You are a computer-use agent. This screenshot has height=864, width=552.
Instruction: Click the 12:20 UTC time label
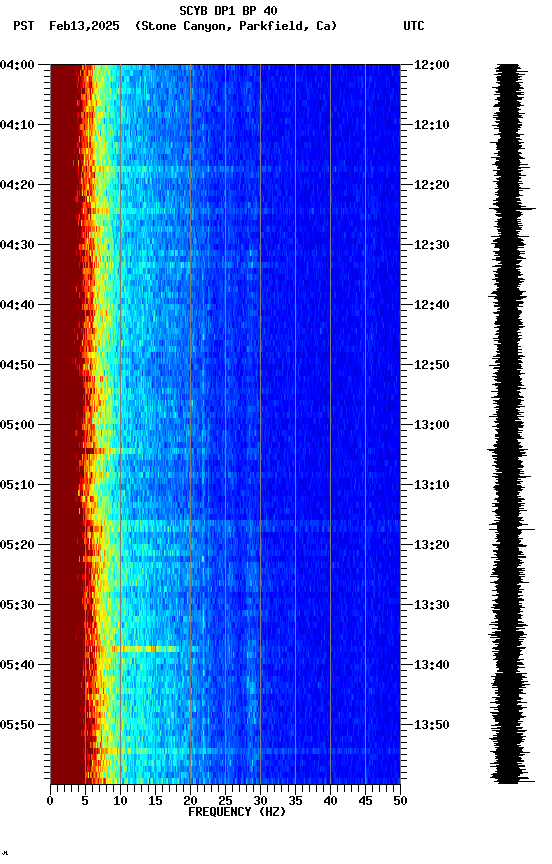[x=432, y=185]
